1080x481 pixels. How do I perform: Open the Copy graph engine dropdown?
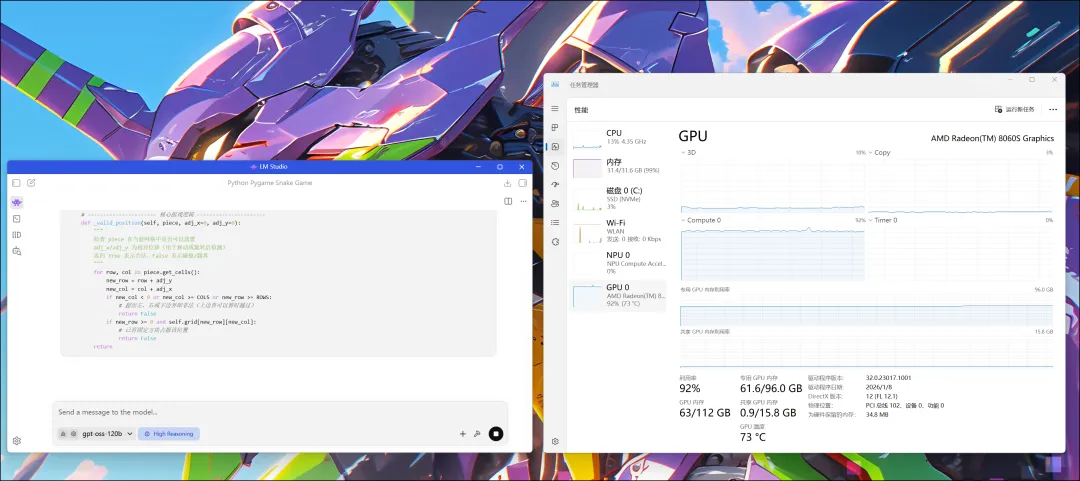click(880, 152)
